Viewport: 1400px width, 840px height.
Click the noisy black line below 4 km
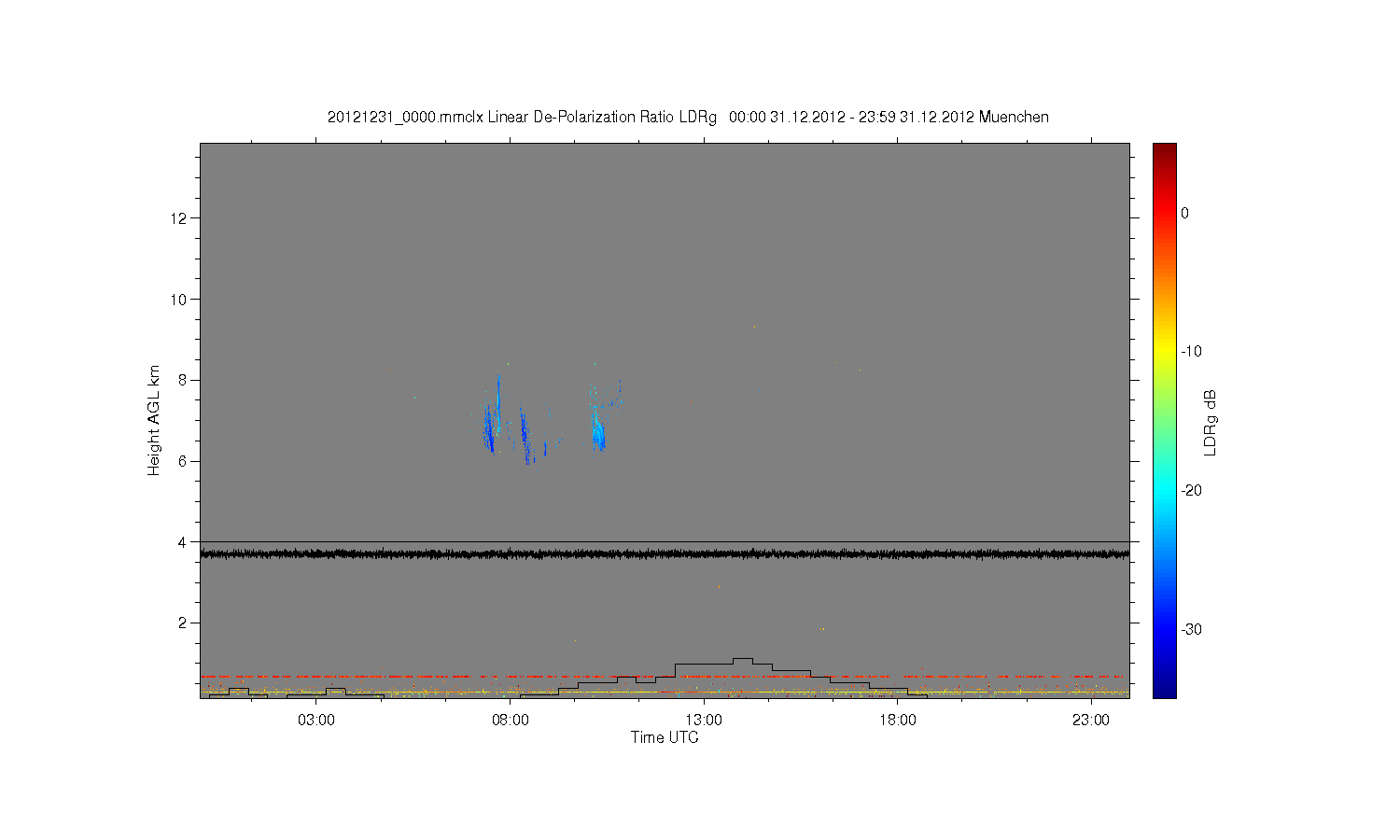point(665,553)
